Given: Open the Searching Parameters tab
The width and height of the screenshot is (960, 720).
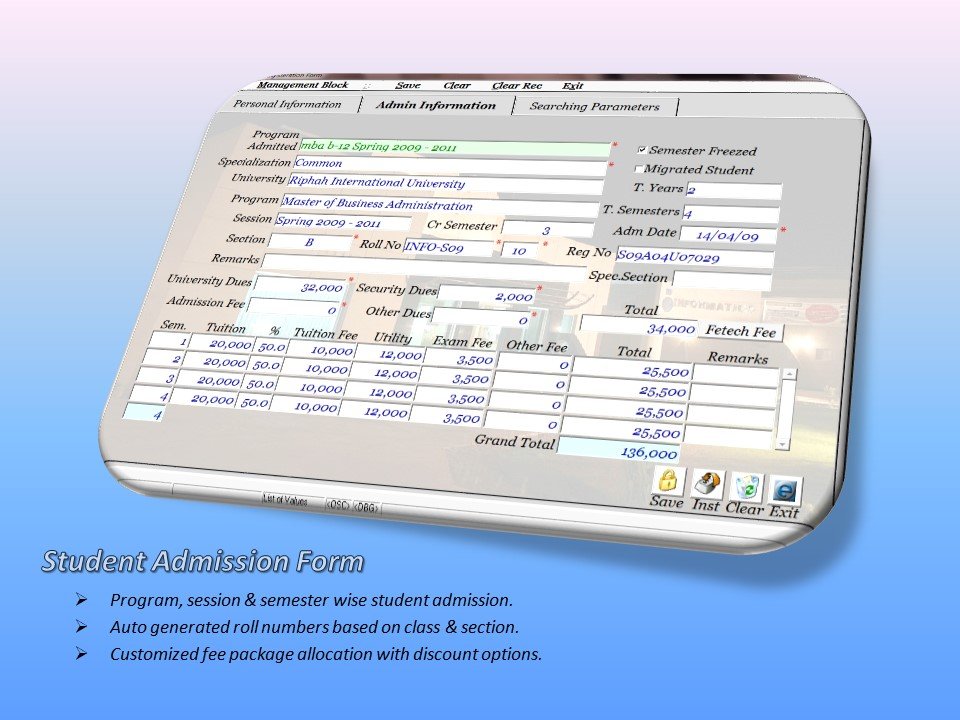Looking at the screenshot, I should pyautogui.click(x=594, y=107).
